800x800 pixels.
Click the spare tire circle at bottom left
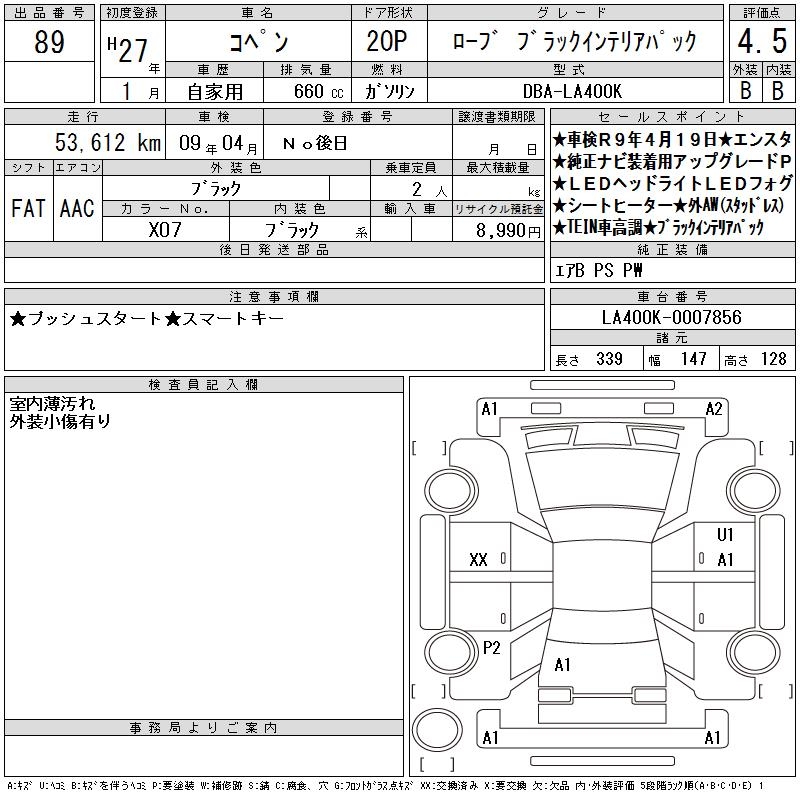[x=437, y=730]
